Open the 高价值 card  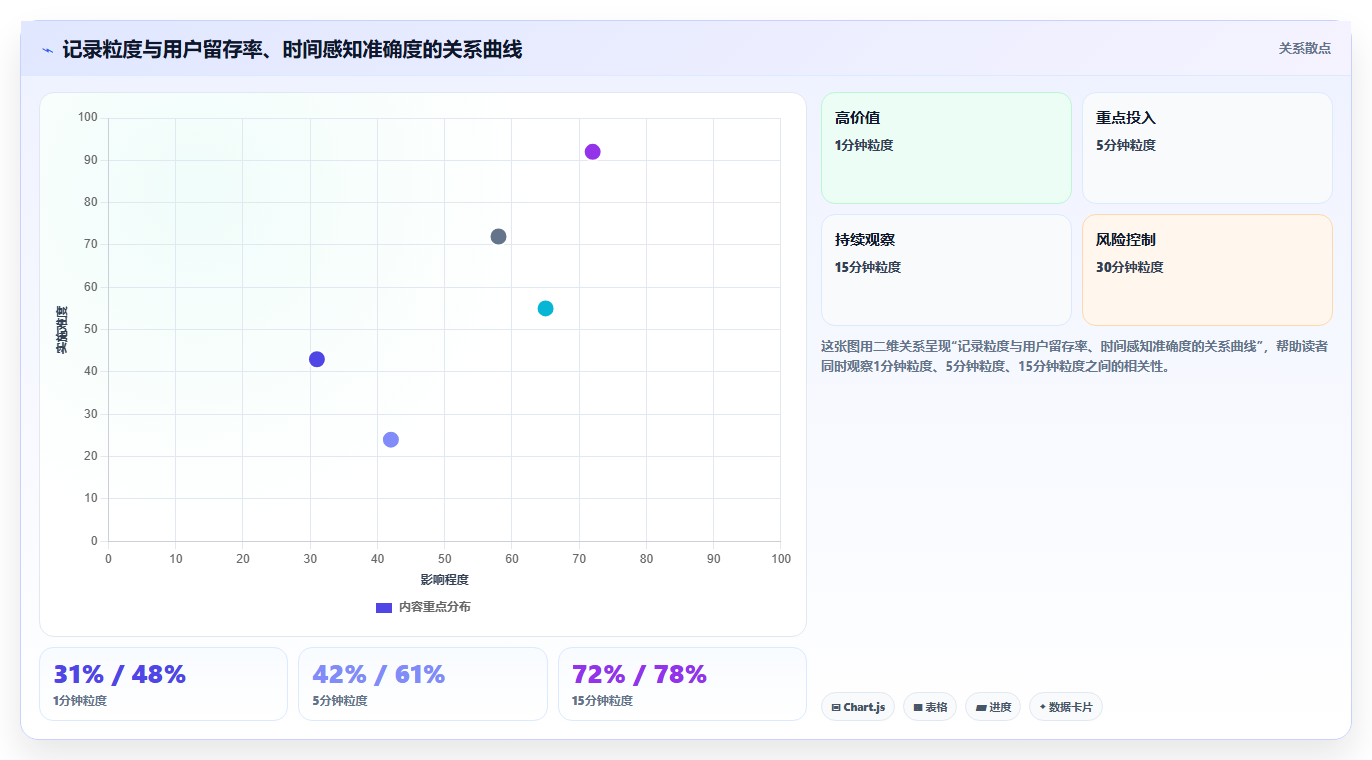946,148
